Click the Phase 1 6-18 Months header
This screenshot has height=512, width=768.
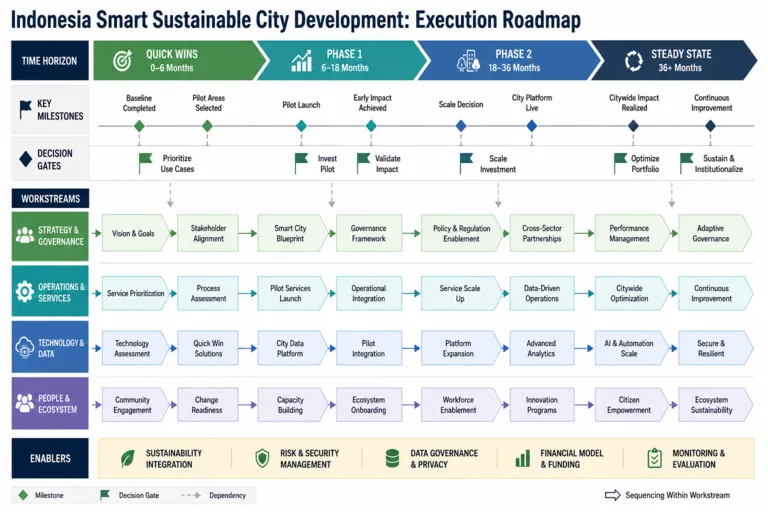click(x=343, y=60)
